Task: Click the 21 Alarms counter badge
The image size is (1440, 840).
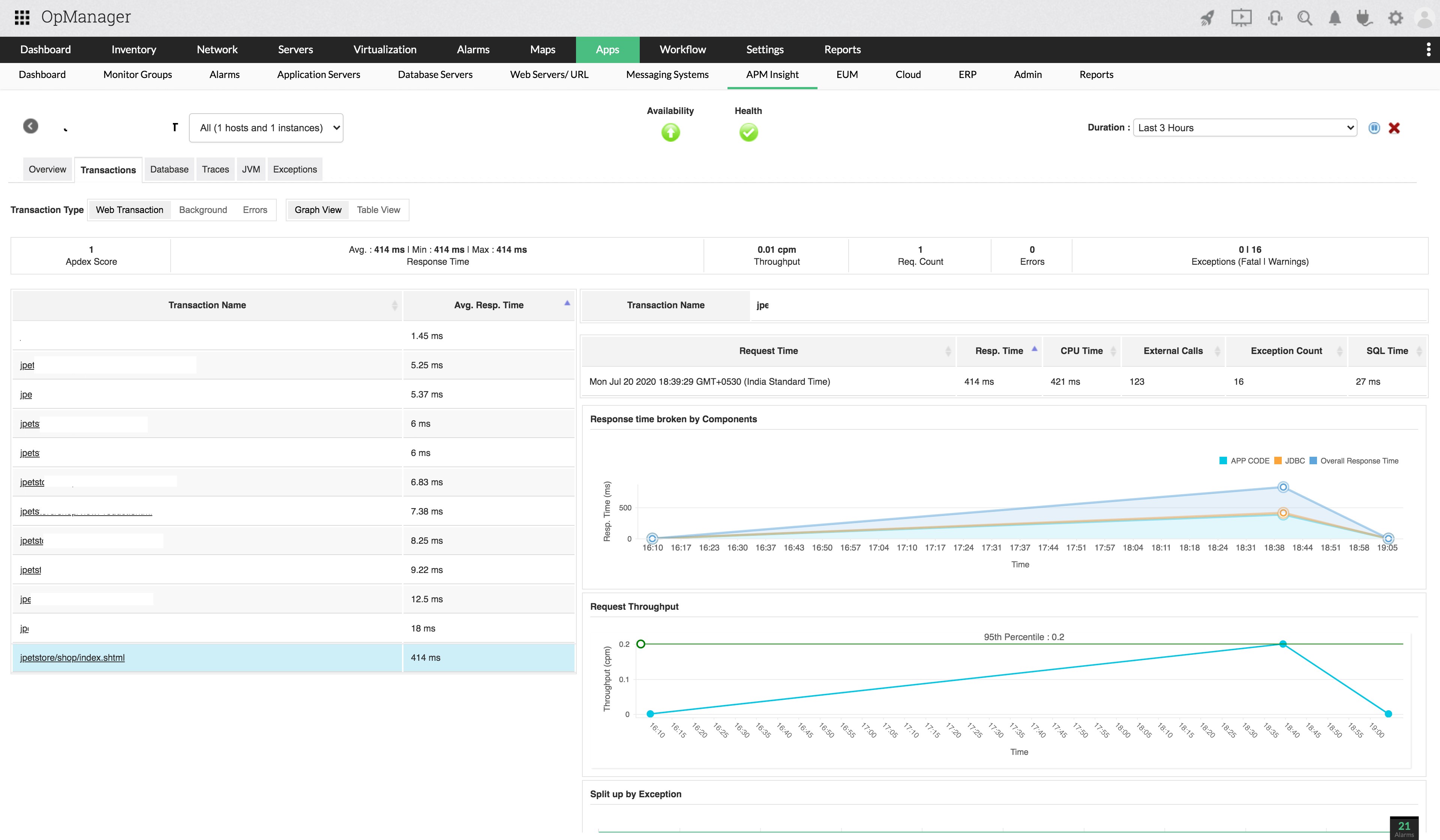Action: click(x=1403, y=828)
